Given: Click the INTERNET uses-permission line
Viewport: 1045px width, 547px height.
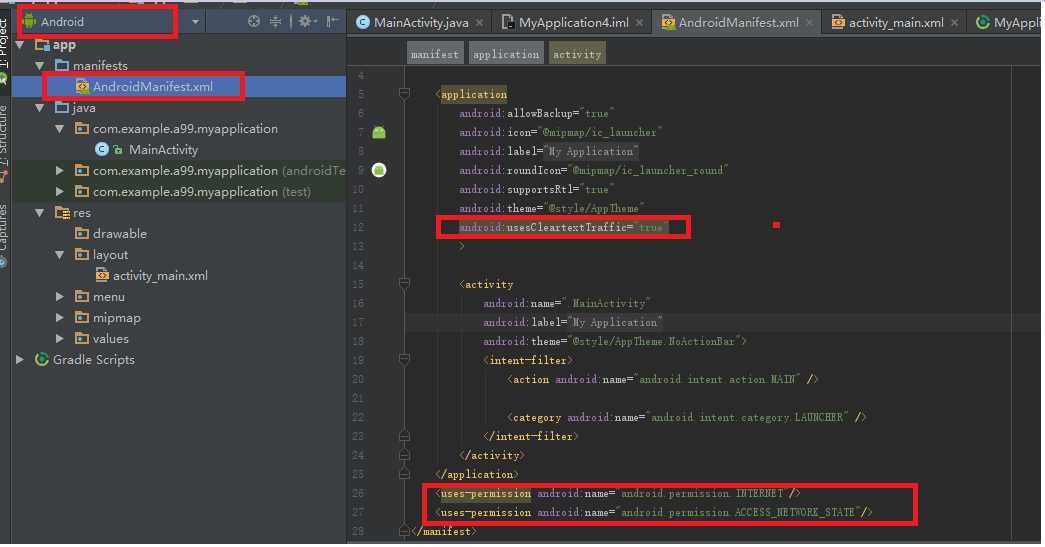Looking at the screenshot, I should (x=618, y=494).
